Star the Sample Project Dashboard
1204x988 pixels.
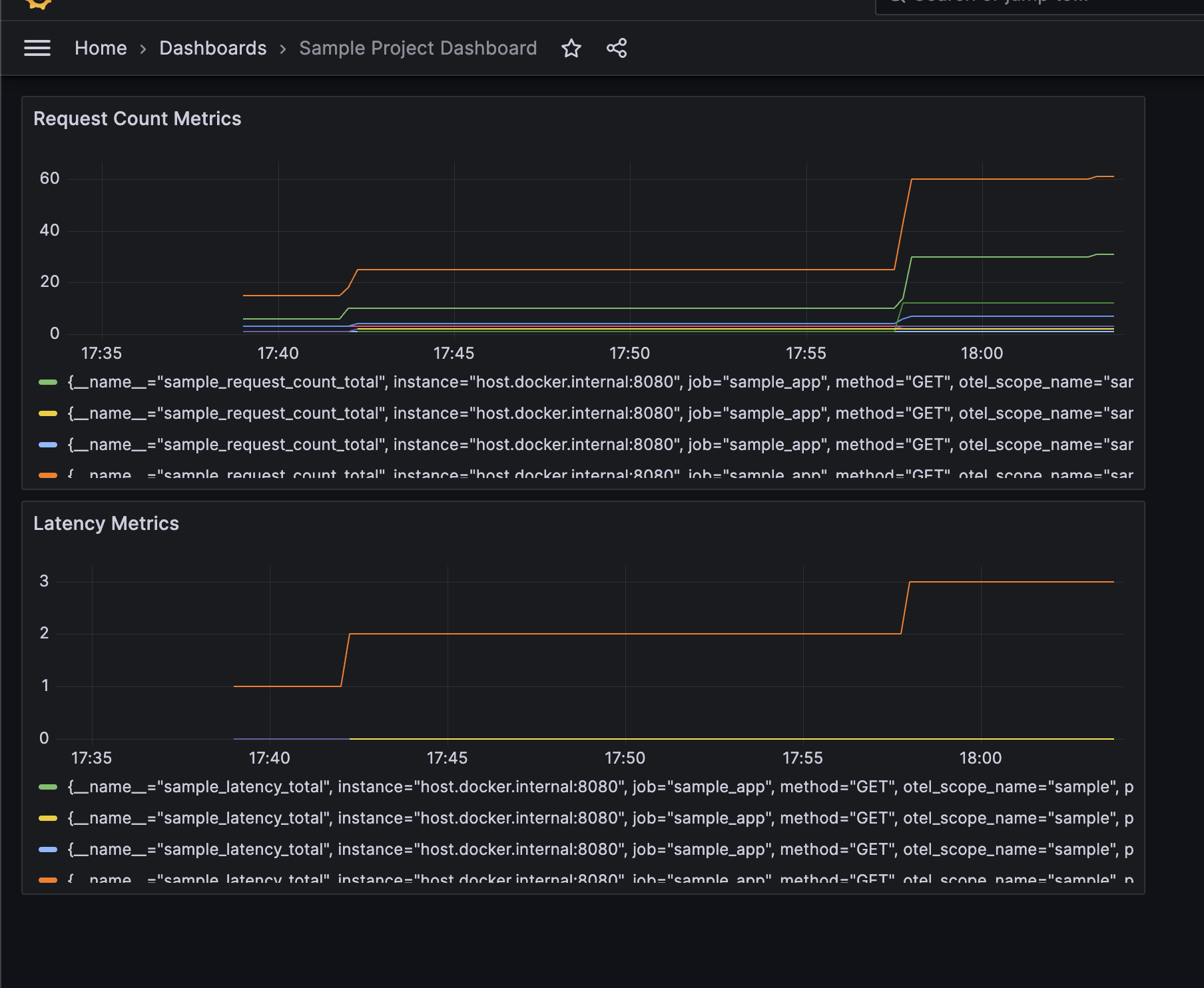(571, 48)
